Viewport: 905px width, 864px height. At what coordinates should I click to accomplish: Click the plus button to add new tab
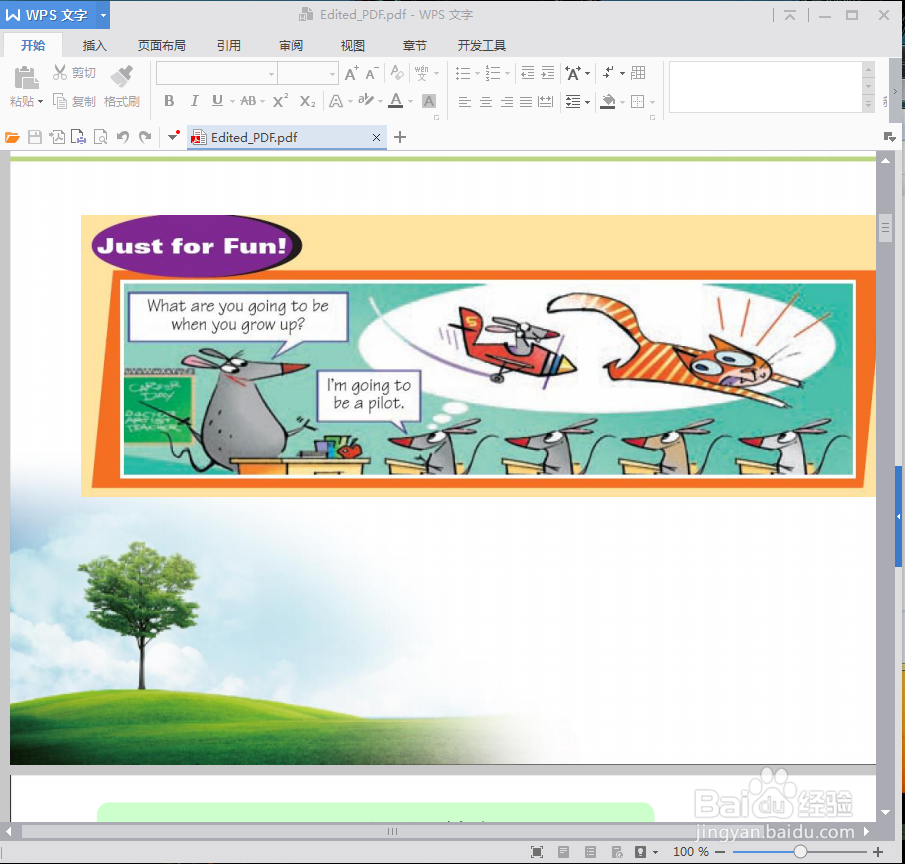[399, 137]
